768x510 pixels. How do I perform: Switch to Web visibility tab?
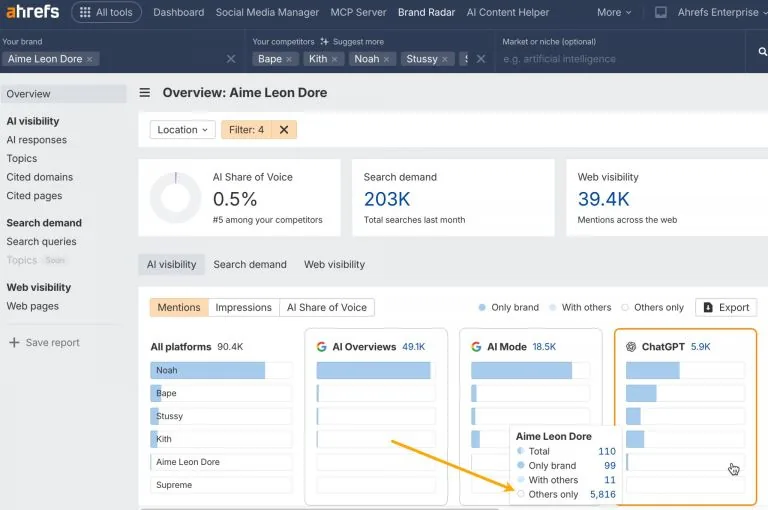[x=335, y=265]
